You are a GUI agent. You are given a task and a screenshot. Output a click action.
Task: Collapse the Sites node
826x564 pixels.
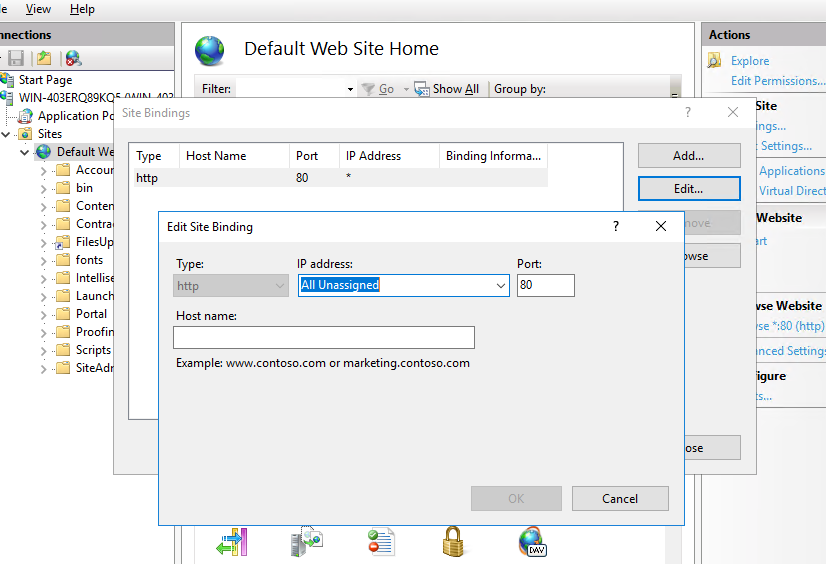click(x=6, y=134)
